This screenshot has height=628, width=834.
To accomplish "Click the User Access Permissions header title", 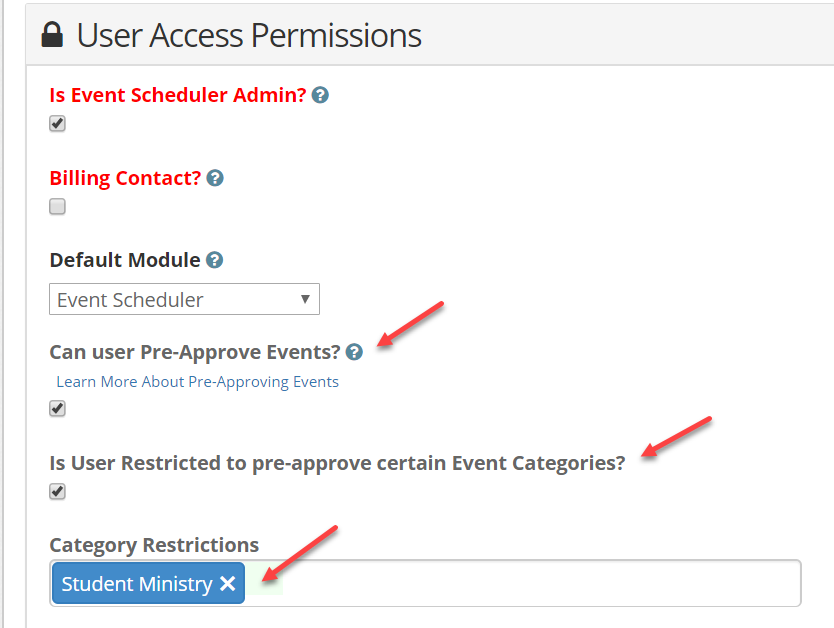I will (x=249, y=36).
